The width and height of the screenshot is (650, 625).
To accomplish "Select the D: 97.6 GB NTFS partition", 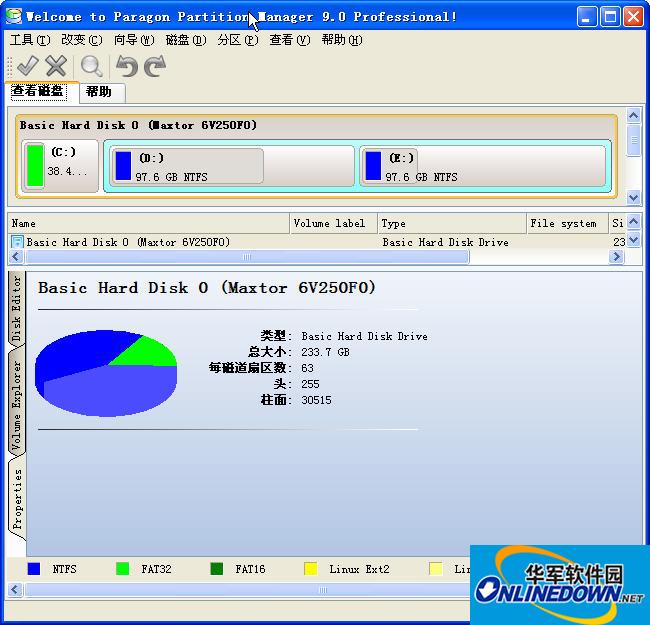I will (x=231, y=166).
